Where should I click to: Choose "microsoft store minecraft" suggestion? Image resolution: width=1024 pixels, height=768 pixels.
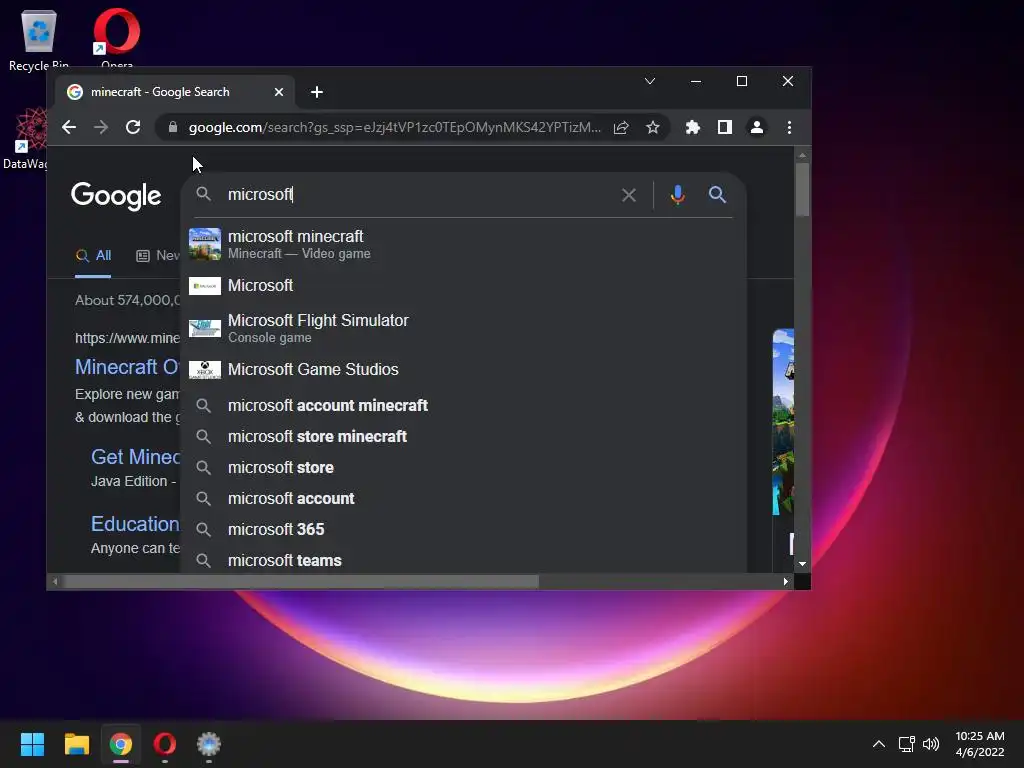(x=464, y=436)
